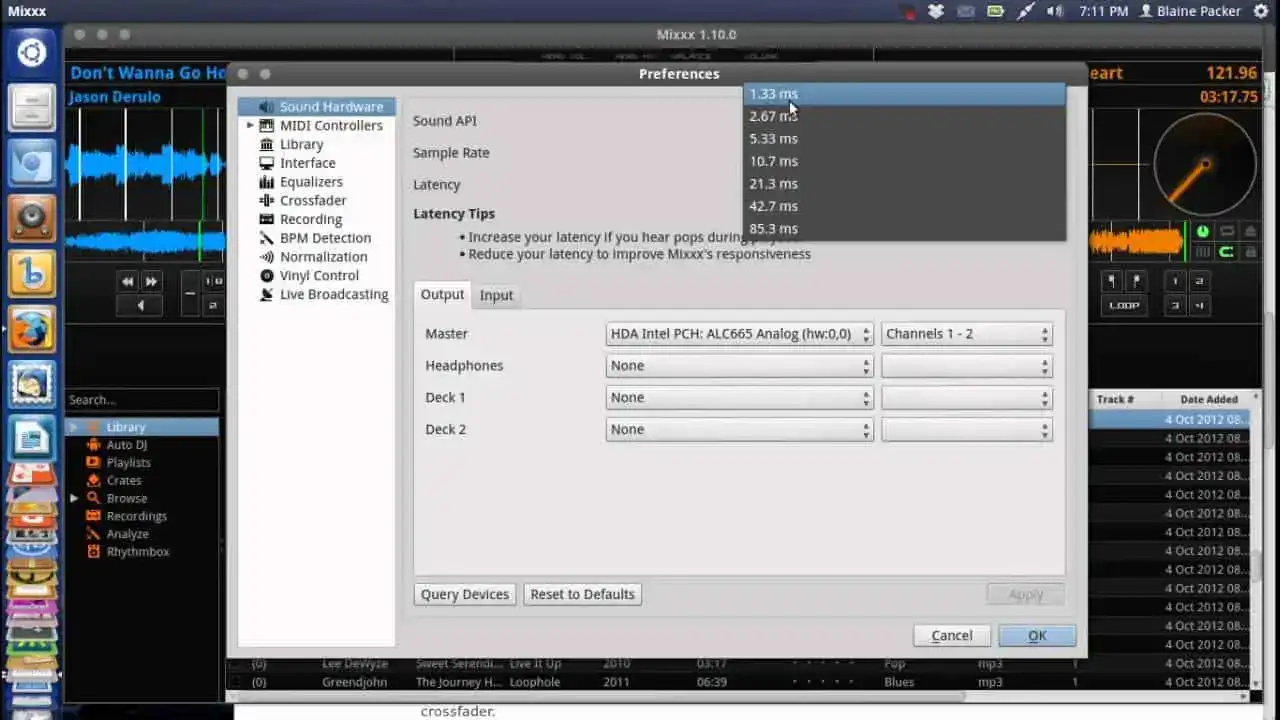Click the orange waveform overview on right deck
Image resolution: width=1280 pixels, height=720 pixels.
coord(1137,241)
